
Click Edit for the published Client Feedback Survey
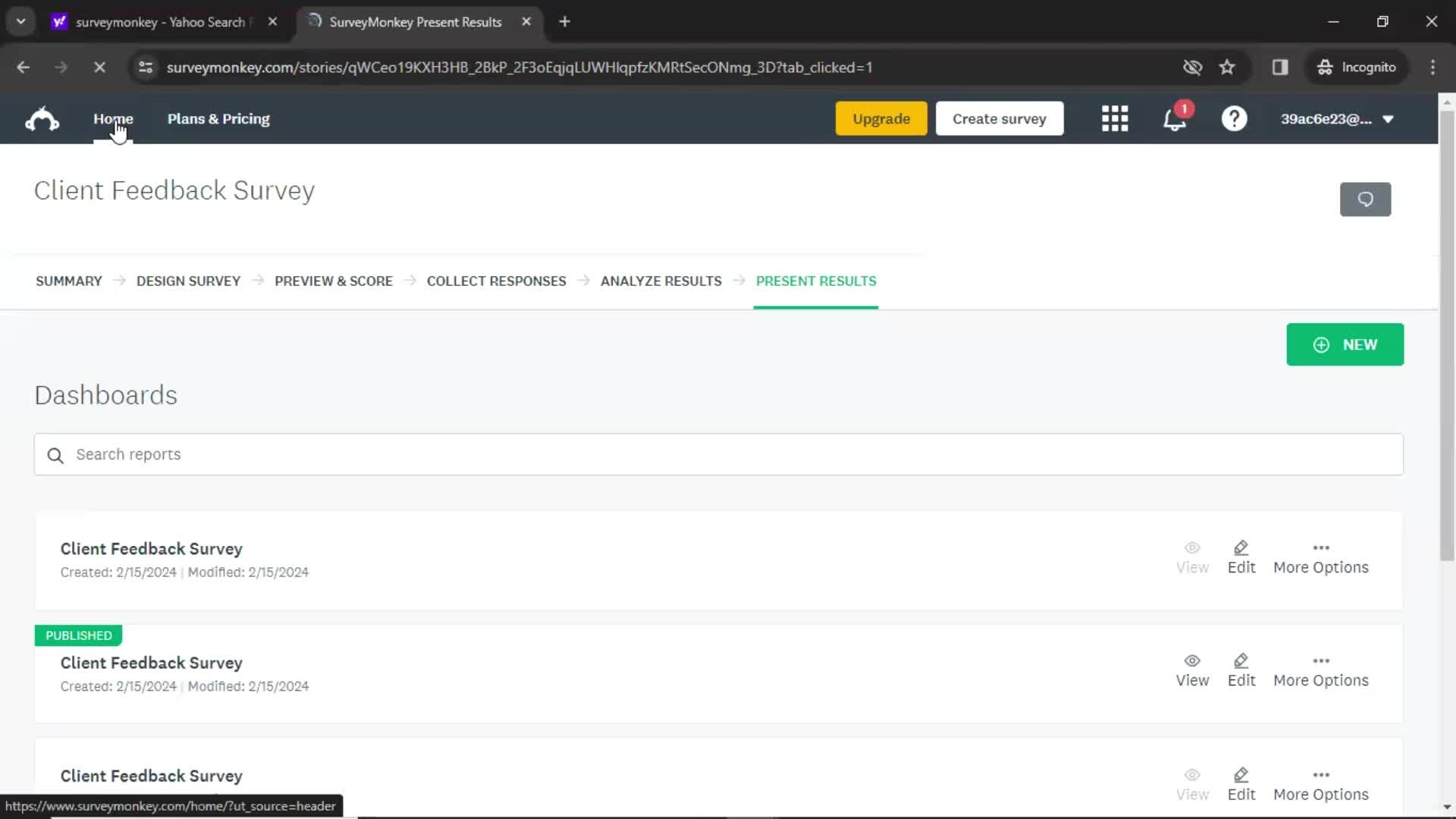click(1241, 670)
